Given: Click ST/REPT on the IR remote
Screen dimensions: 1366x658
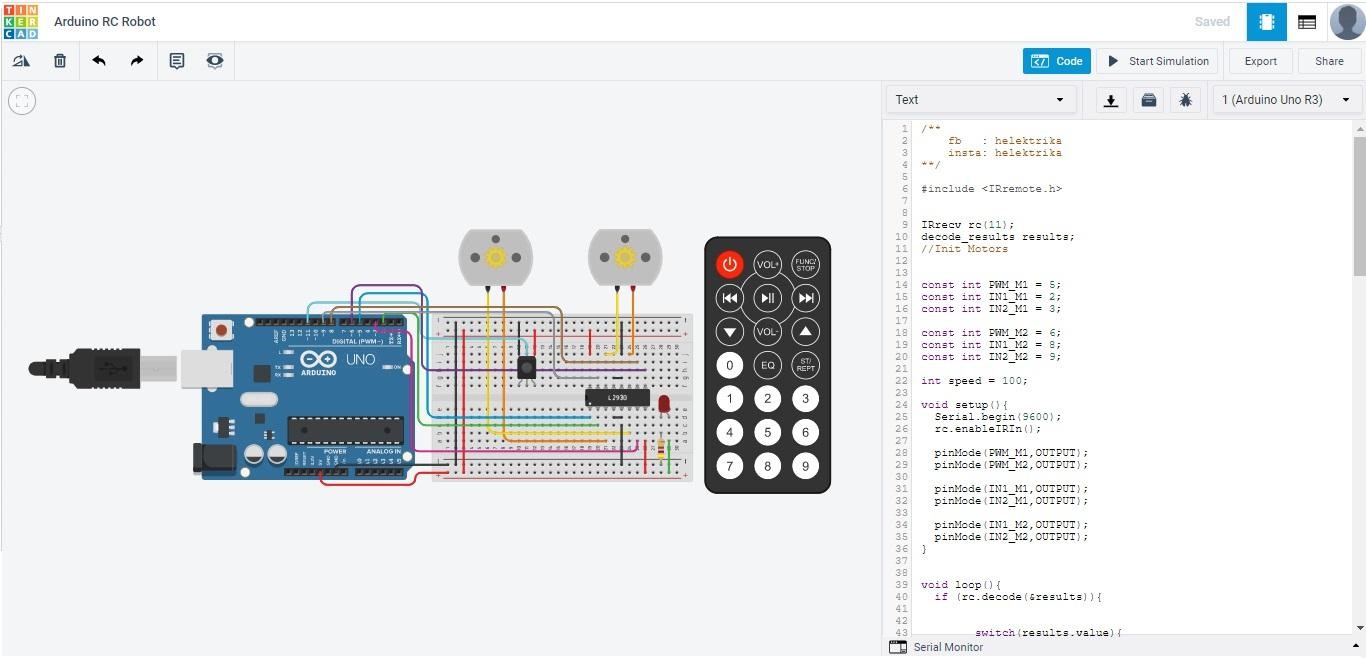Looking at the screenshot, I should [805, 365].
